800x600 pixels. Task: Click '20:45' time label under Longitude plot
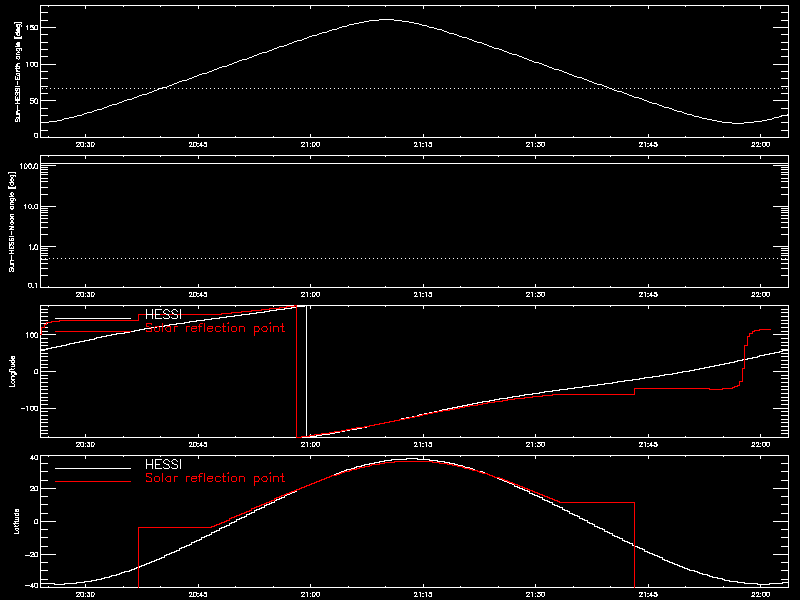pyautogui.click(x=198, y=445)
